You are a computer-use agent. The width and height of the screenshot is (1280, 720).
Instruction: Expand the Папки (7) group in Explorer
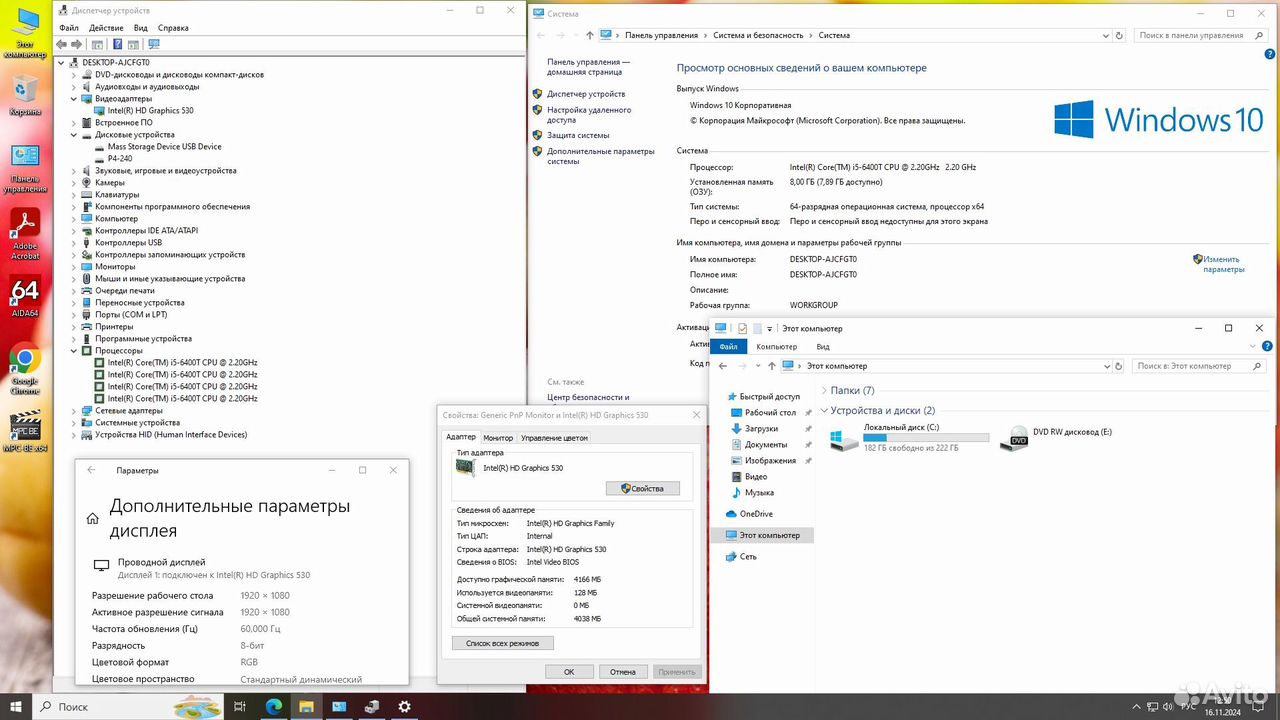[824, 391]
